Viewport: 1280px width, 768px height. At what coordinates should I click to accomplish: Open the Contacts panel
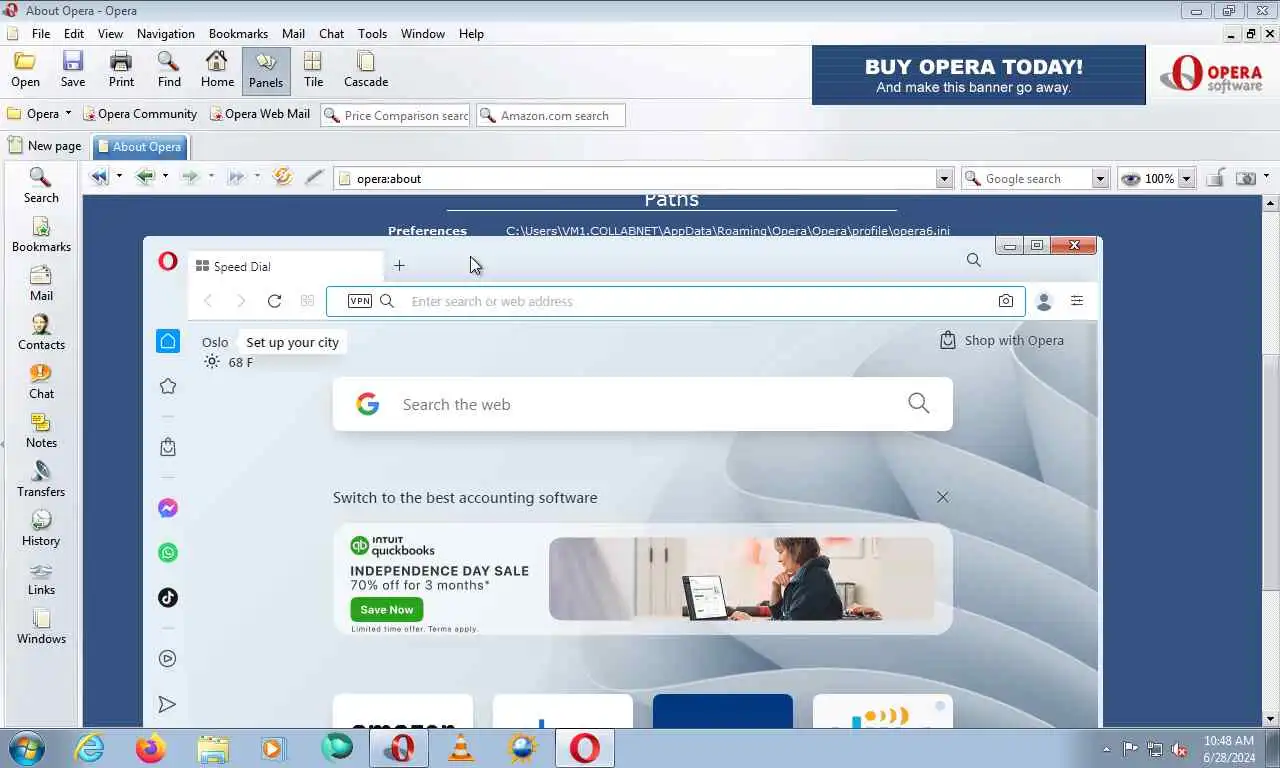[x=41, y=333]
